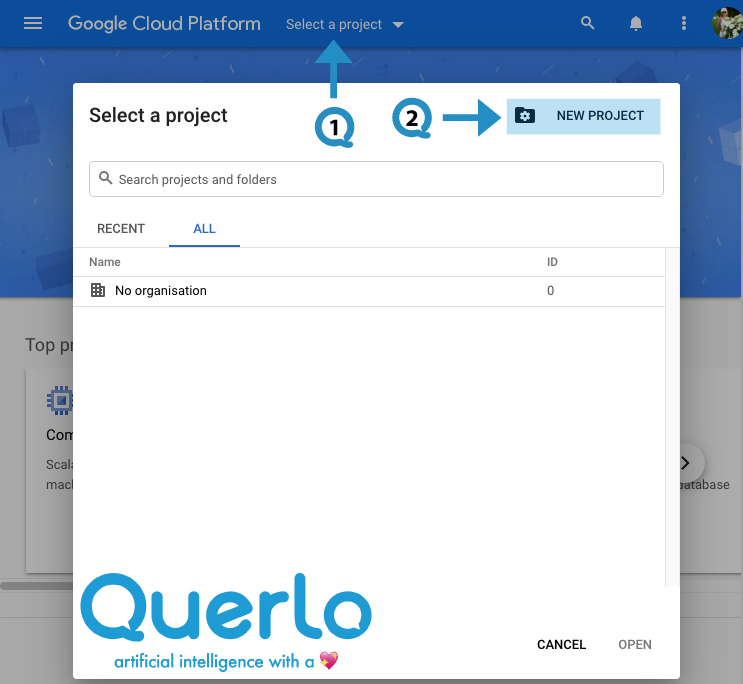This screenshot has height=684, width=743.
Task: Click the Google Cloud Platform logo text
Action: pyautogui.click(x=164, y=24)
